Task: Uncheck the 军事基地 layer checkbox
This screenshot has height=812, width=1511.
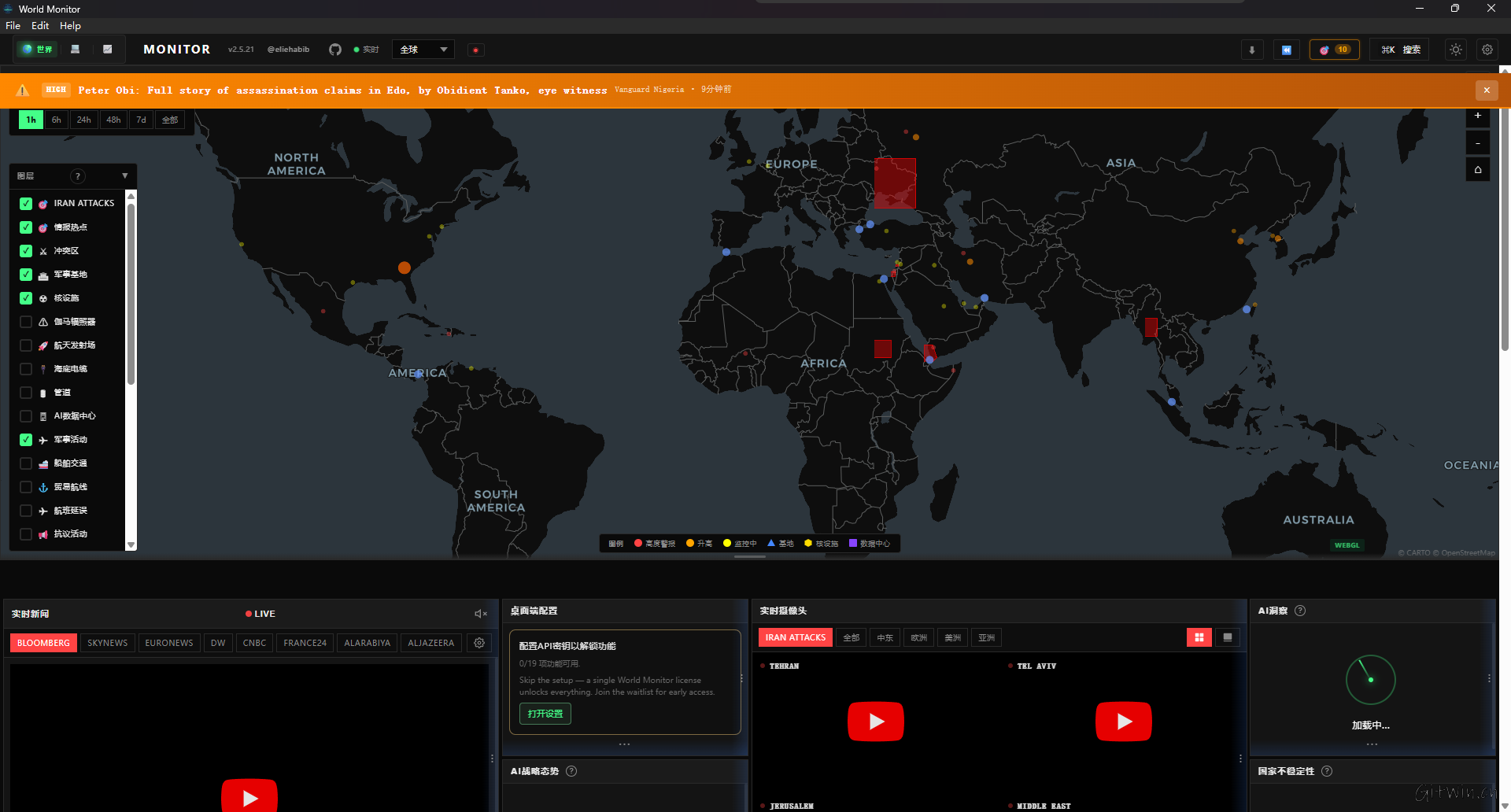Action: [x=26, y=275]
